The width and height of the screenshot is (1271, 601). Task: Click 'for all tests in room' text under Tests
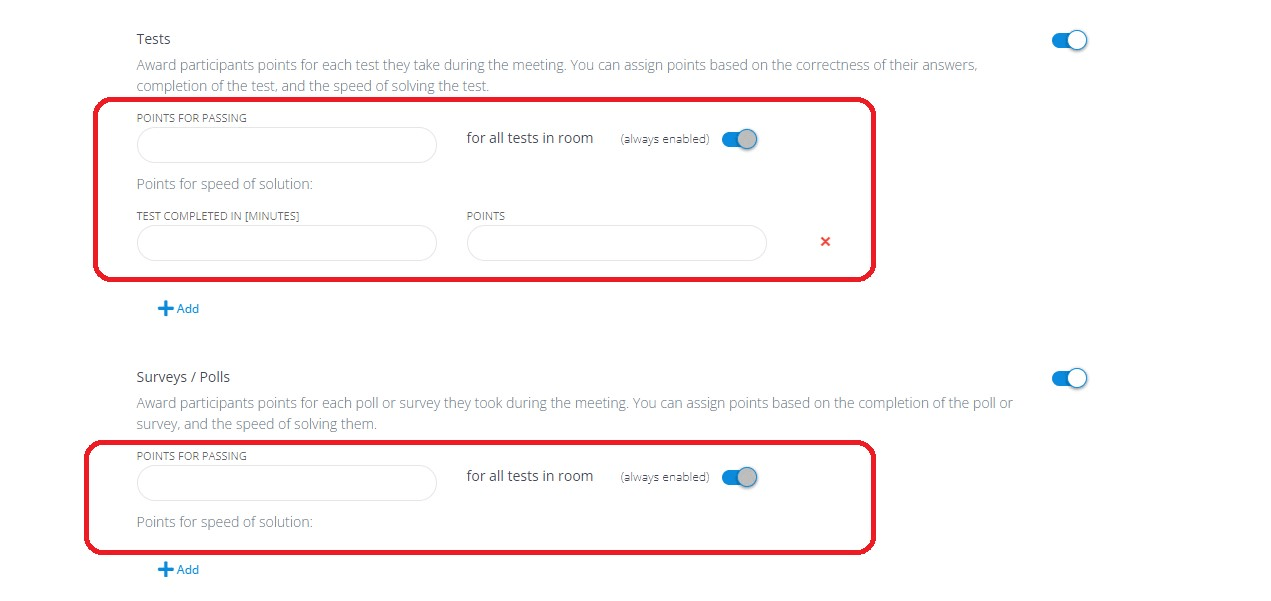(530, 138)
